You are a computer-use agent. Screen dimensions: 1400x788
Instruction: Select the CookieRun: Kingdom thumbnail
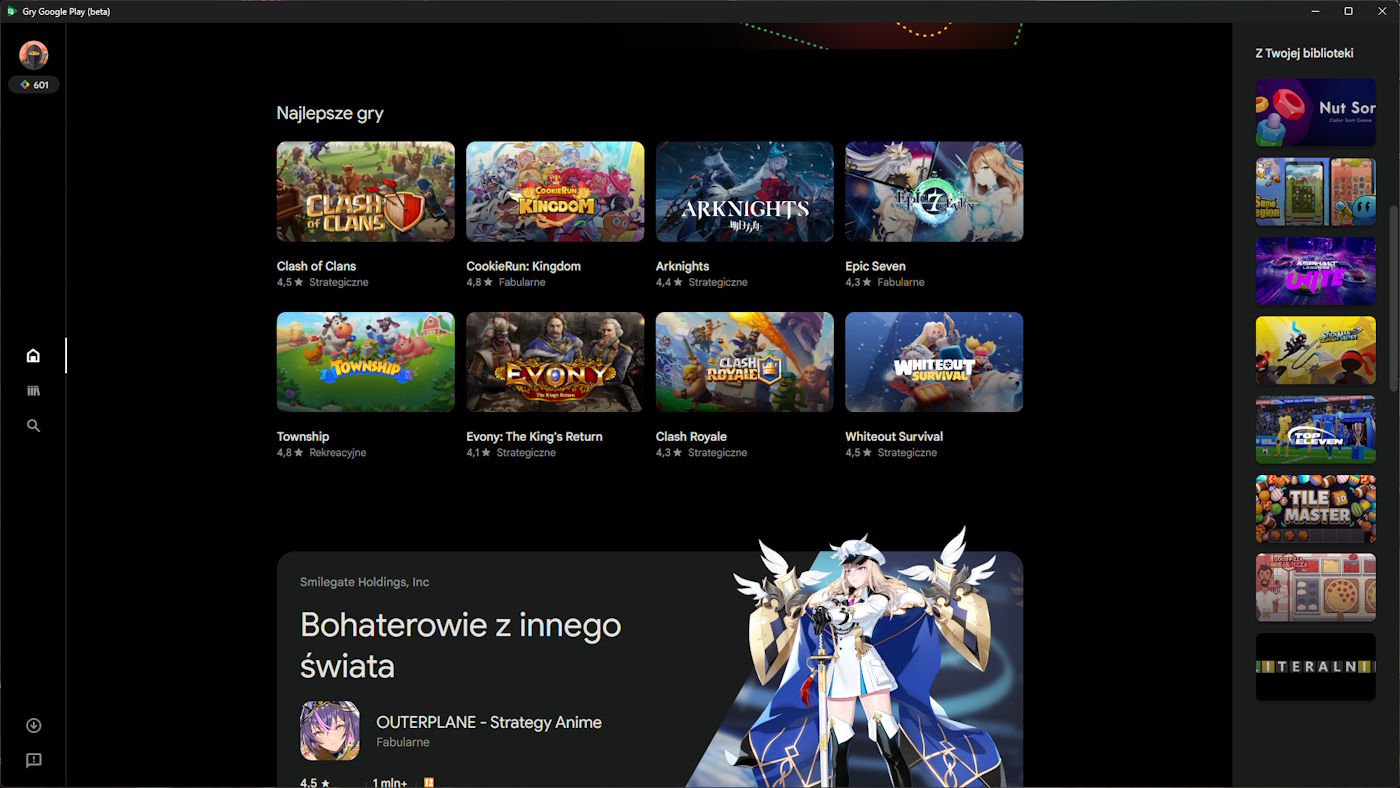(555, 192)
